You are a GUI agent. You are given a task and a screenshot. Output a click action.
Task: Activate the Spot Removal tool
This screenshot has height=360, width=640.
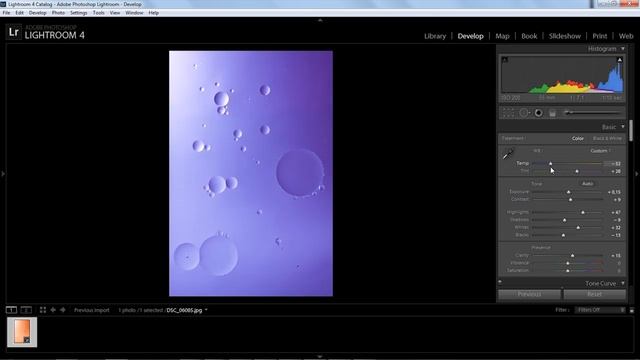pos(524,113)
